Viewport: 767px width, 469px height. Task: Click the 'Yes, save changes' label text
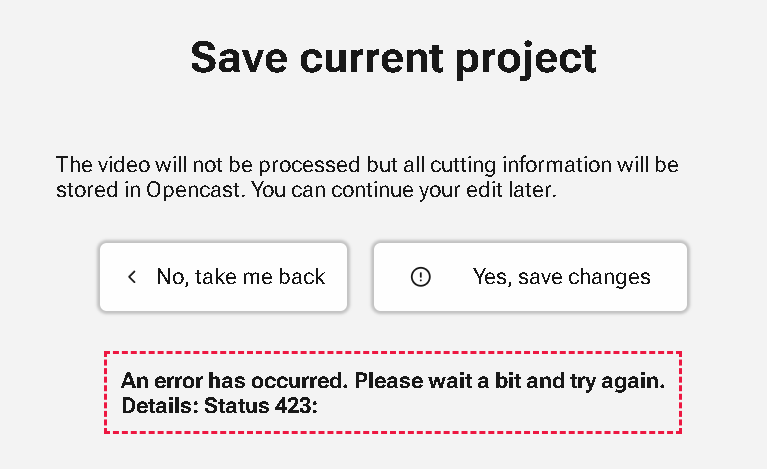tap(562, 277)
